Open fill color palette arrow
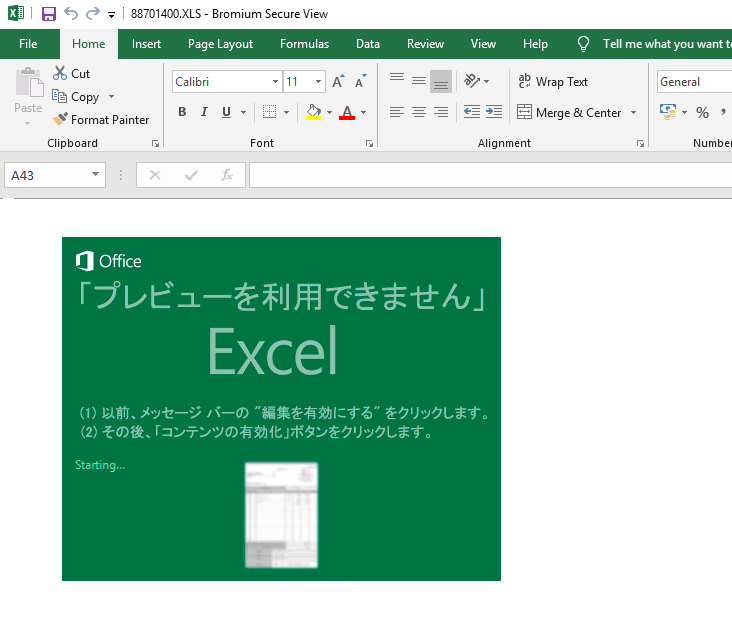Screen dimensions: 732x641 [x=330, y=112]
